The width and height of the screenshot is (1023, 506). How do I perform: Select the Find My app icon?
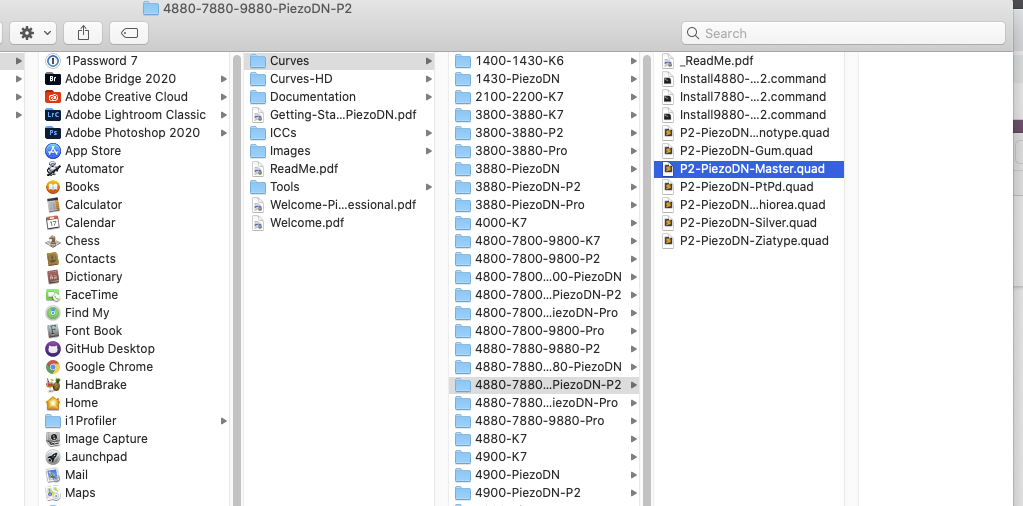coord(53,313)
